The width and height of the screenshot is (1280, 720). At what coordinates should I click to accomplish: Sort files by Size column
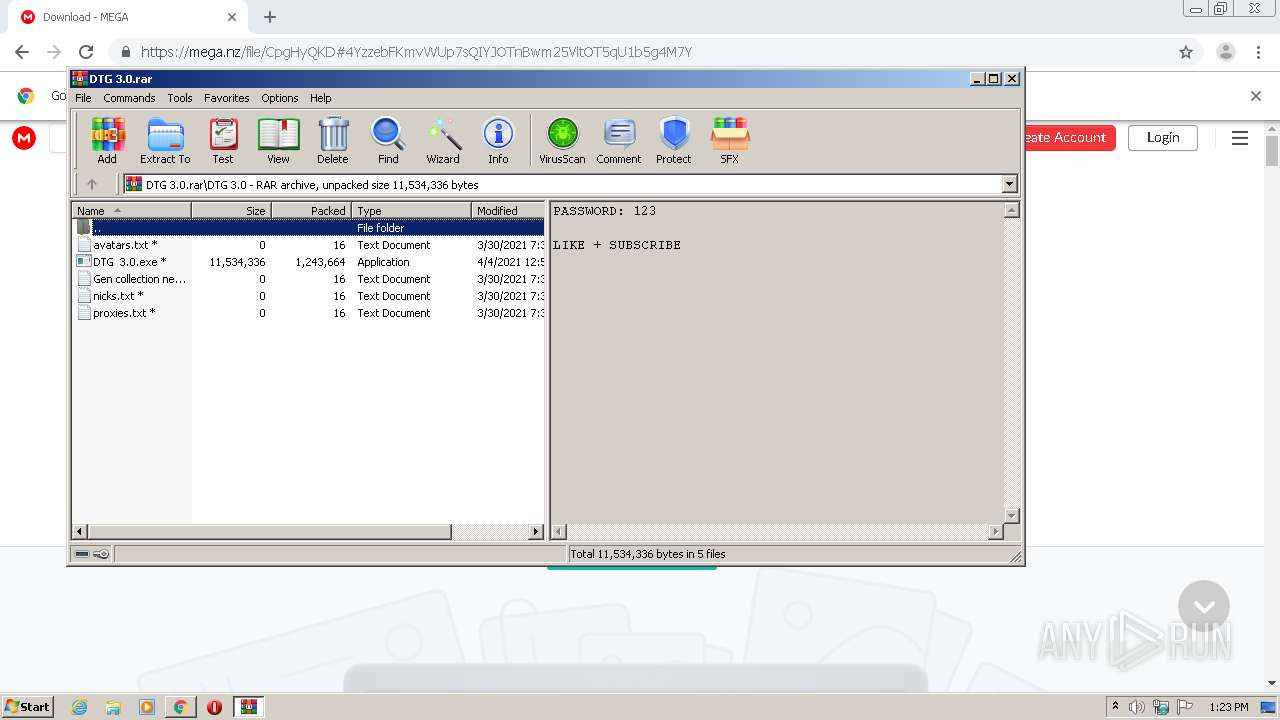231,211
